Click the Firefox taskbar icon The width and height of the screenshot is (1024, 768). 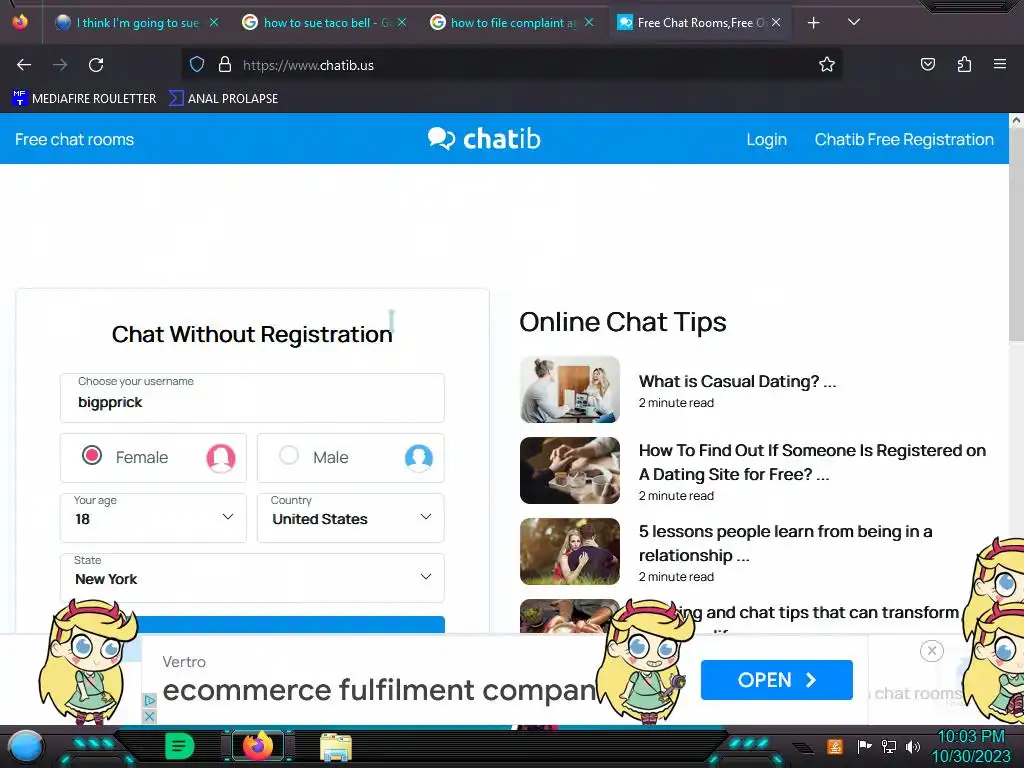(x=257, y=746)
